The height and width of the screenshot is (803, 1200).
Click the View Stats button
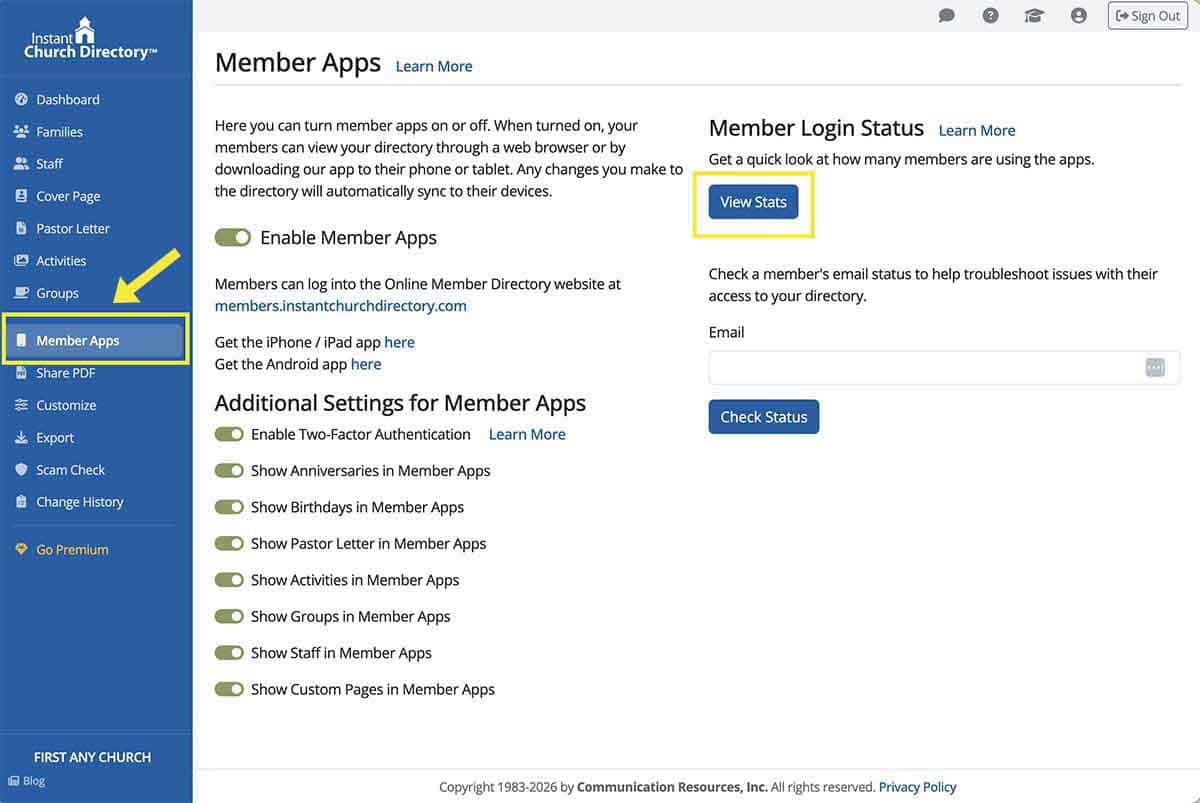753,202
